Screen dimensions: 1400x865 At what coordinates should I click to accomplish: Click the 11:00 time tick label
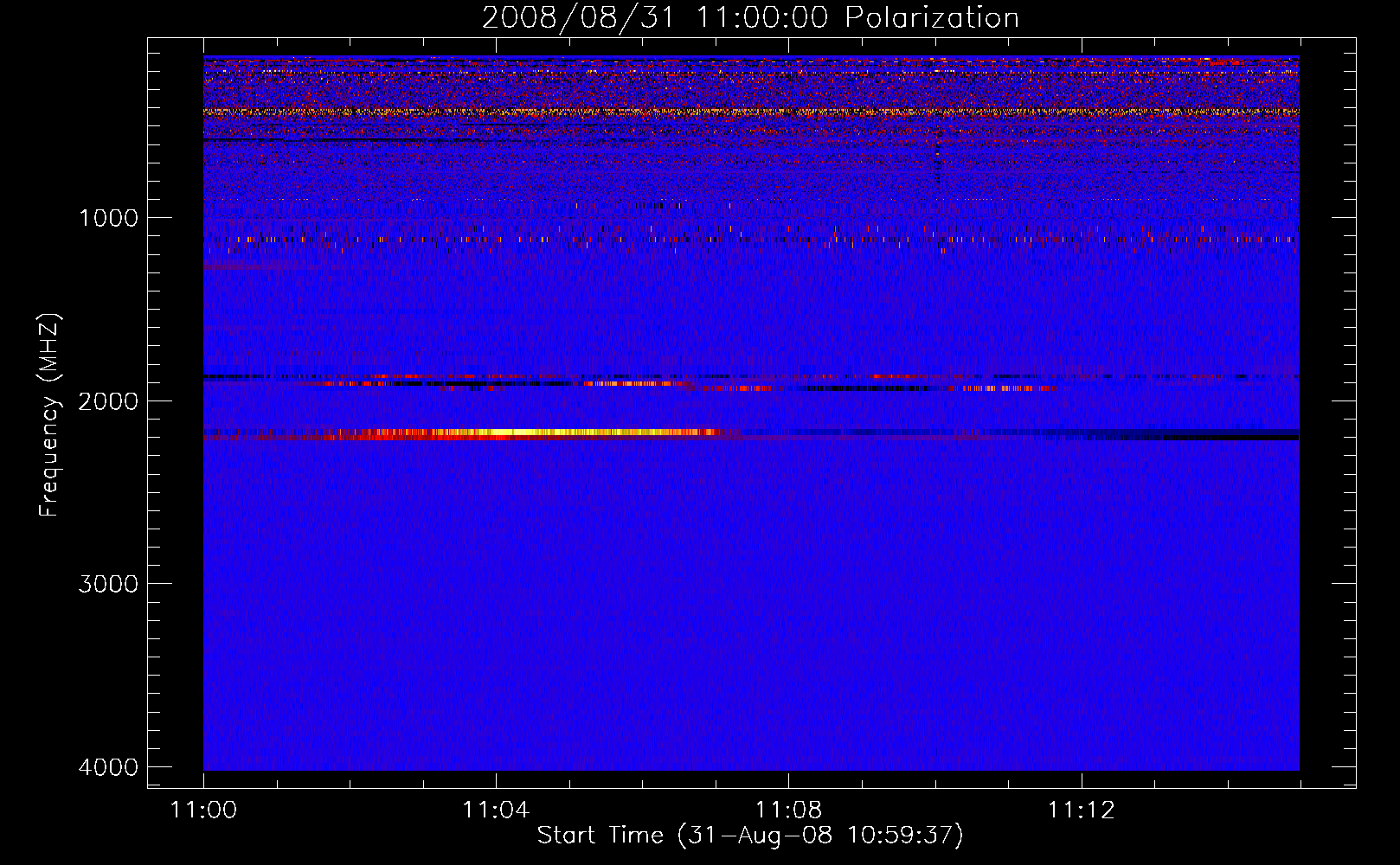click(x=203, y=811)
